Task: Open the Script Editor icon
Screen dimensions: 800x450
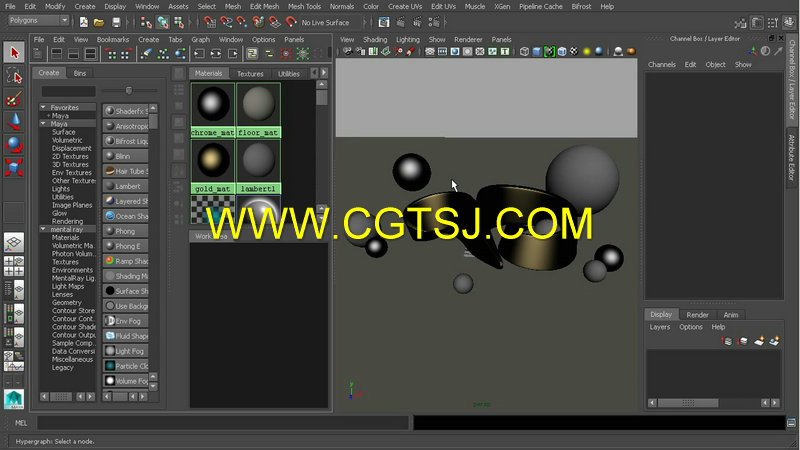Action: click(791, 423)
